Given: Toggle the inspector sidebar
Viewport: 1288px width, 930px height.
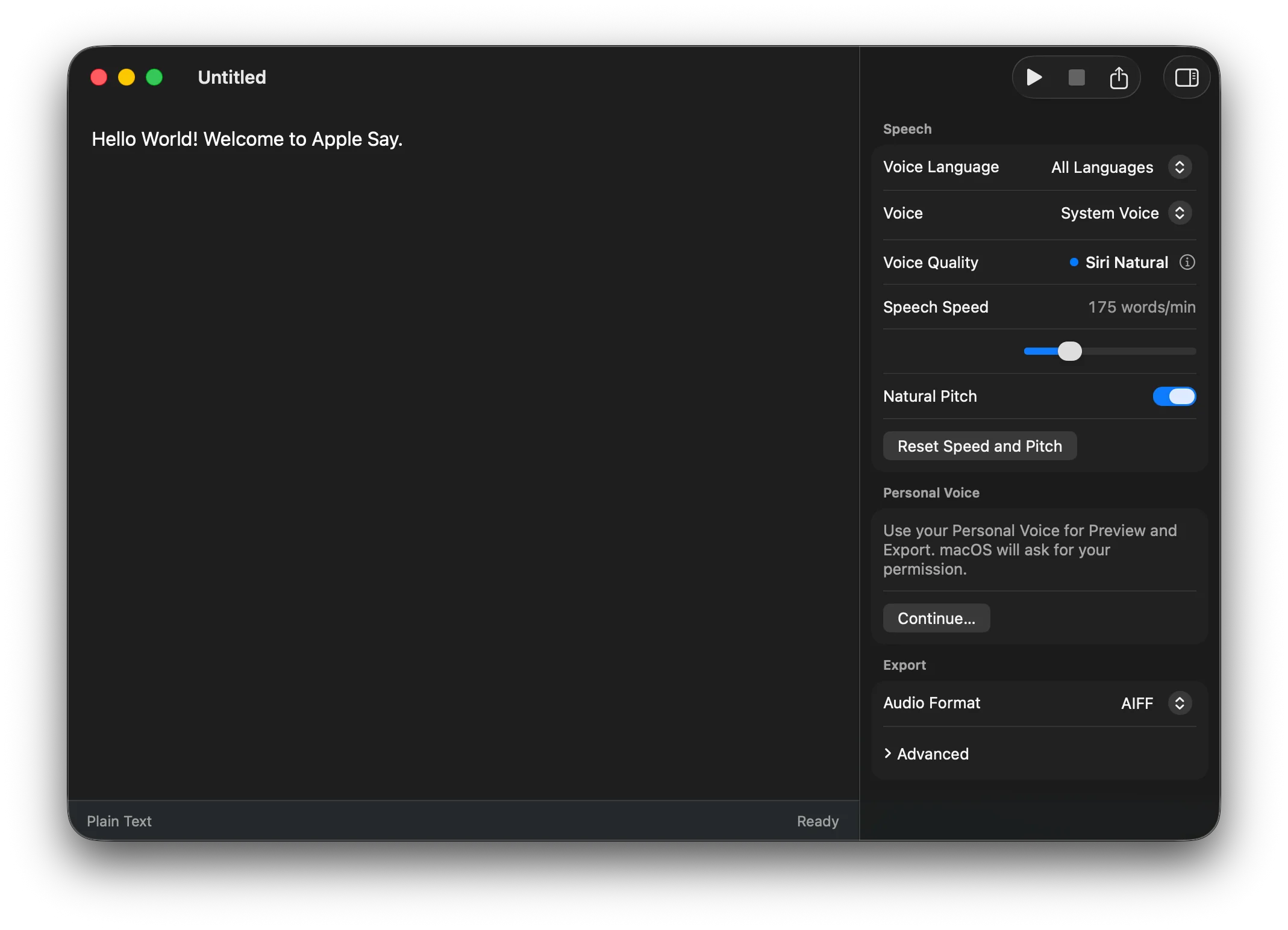Looking at the screenshot, I should pyautogui.click(x=1186, y=78).
